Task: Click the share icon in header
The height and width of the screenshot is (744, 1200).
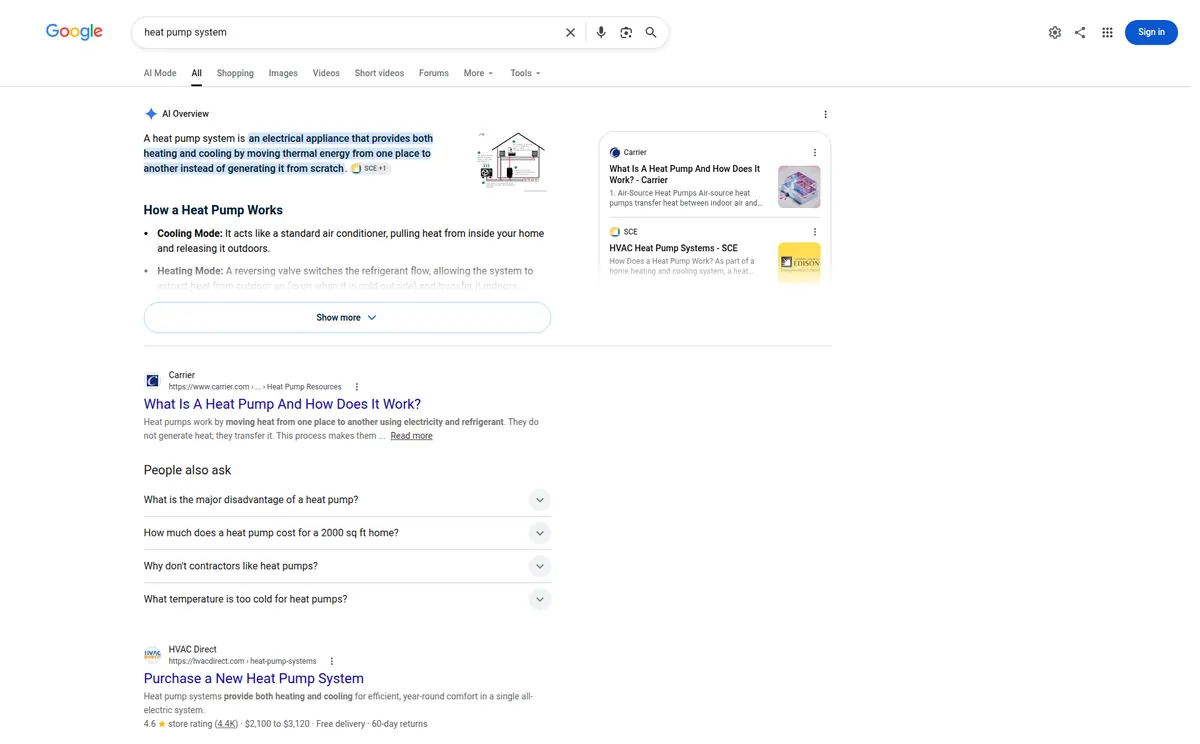Action: (x=1080, y=32)
